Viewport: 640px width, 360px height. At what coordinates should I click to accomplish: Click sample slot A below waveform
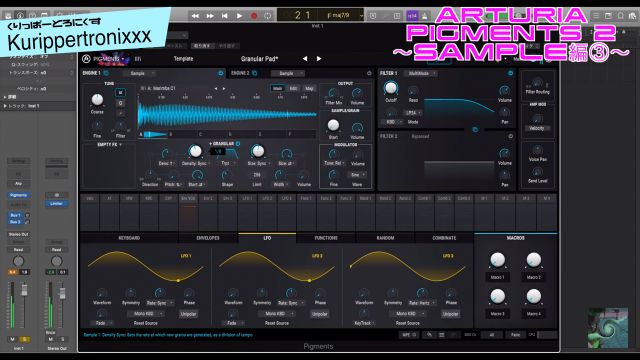[153, 134]
